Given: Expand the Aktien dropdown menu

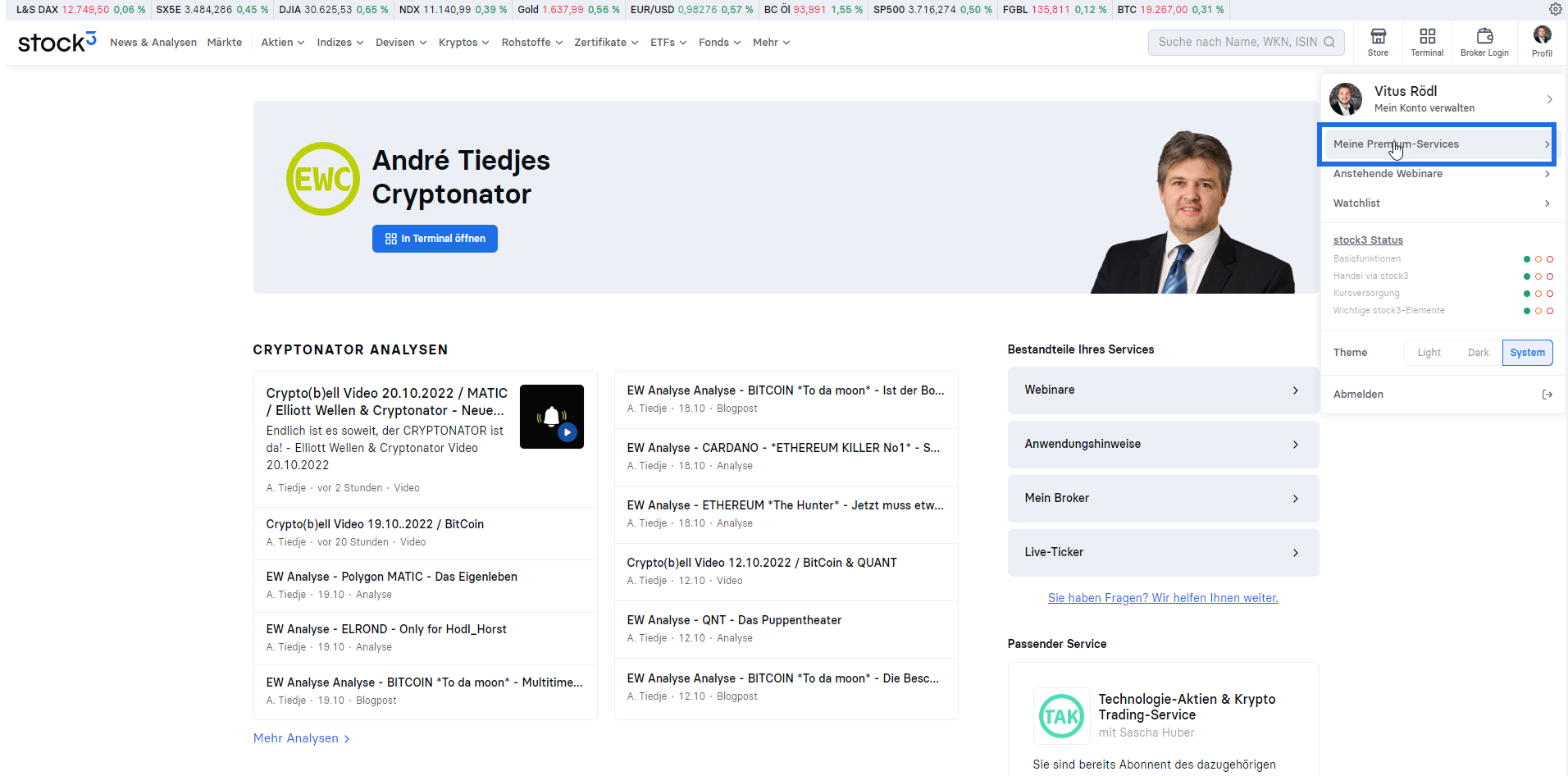Looking at the screenshot, I should [x=283, y=43].
